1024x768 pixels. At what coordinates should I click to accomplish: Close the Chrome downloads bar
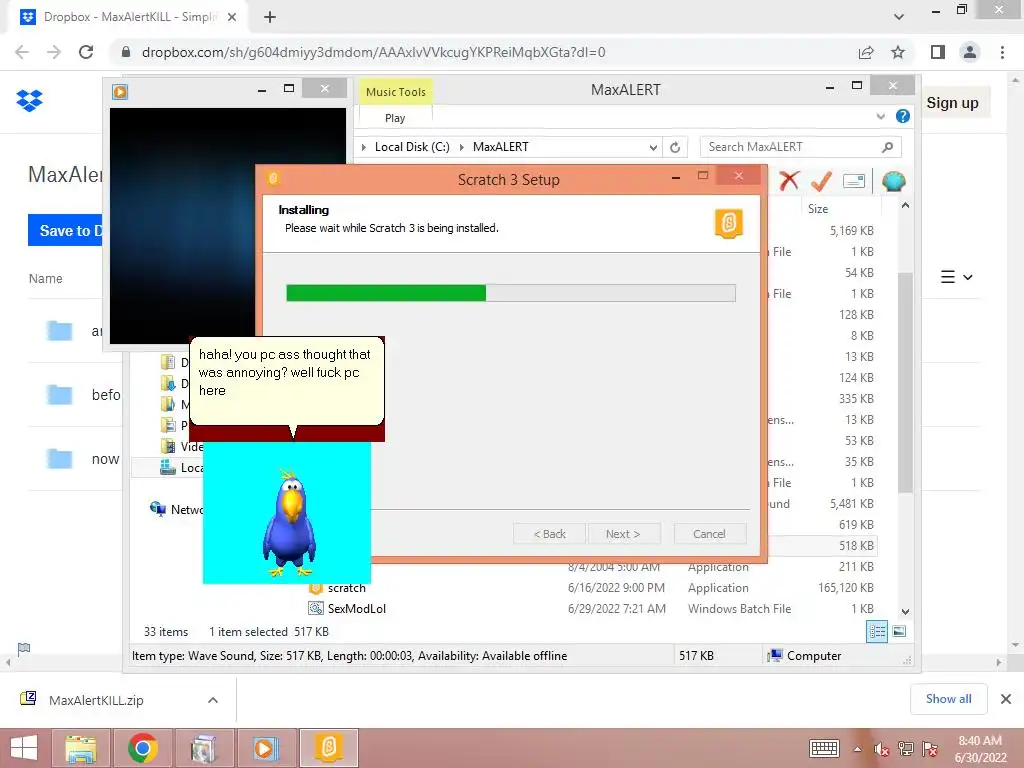click(1006, 699)
